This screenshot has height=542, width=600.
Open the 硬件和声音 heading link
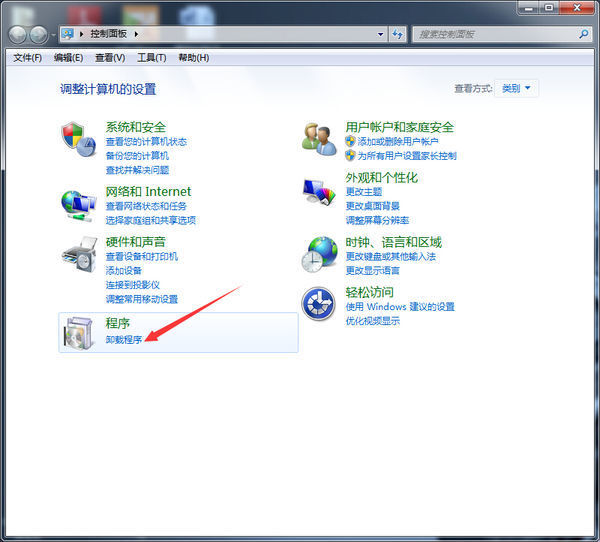tap(135, 242)
